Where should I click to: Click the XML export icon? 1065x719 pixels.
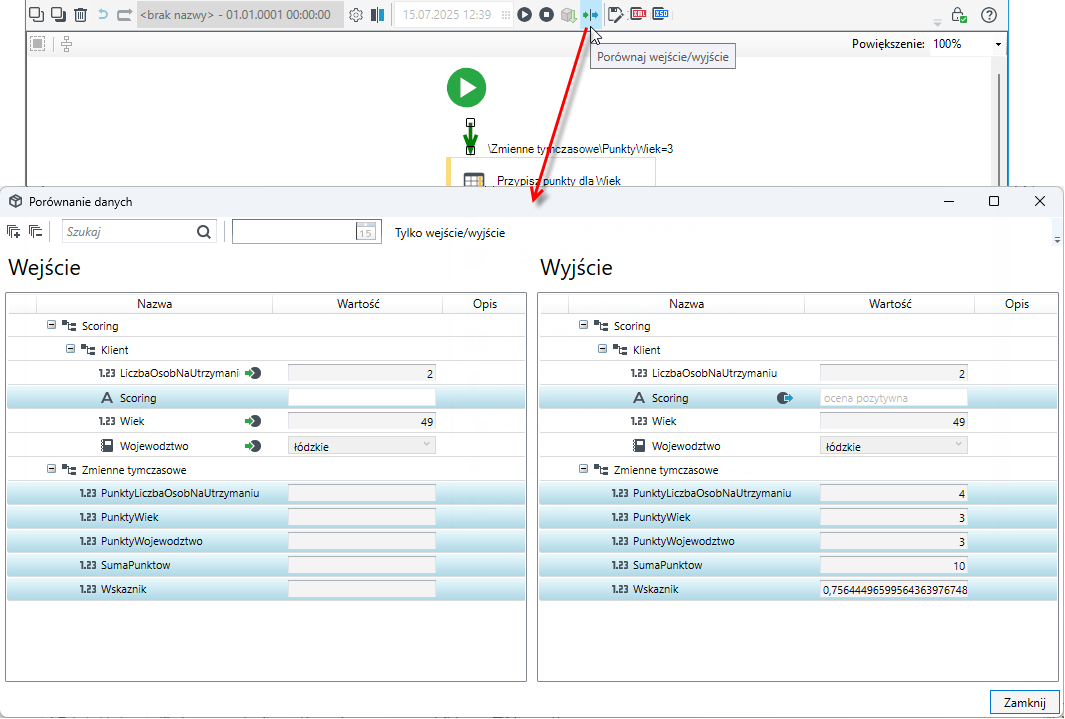[x=638, y=14]
